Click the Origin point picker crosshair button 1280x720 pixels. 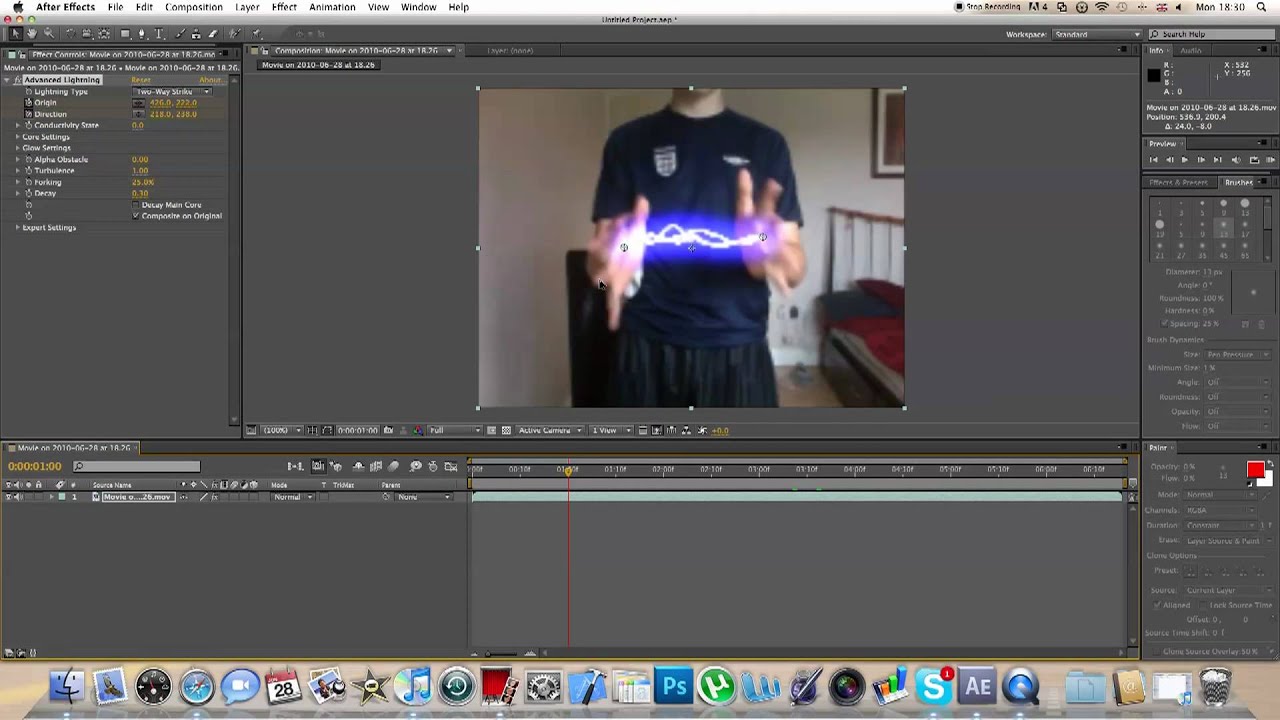coord(139,103)
